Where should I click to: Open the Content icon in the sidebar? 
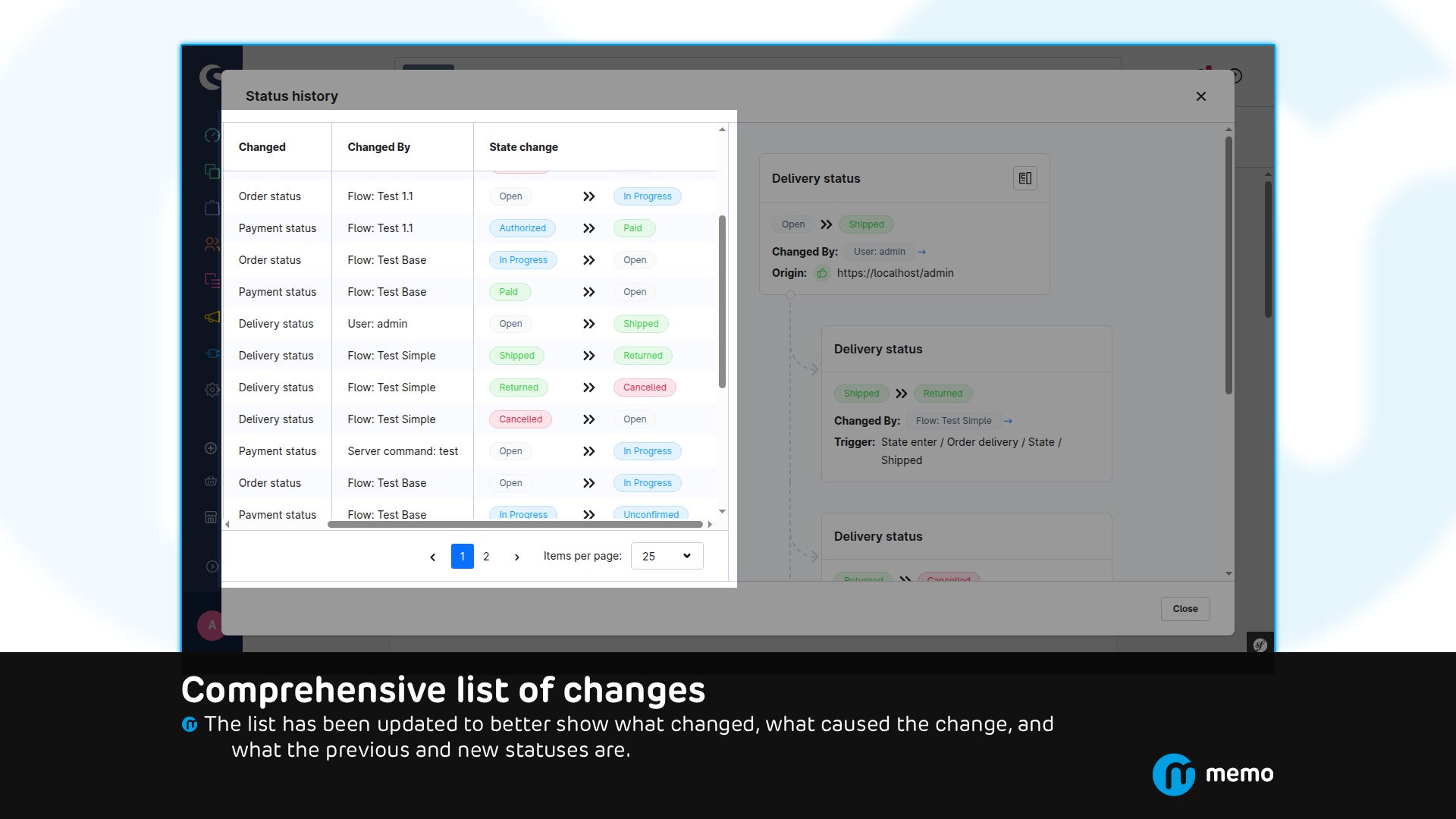[x=212, y=280]
